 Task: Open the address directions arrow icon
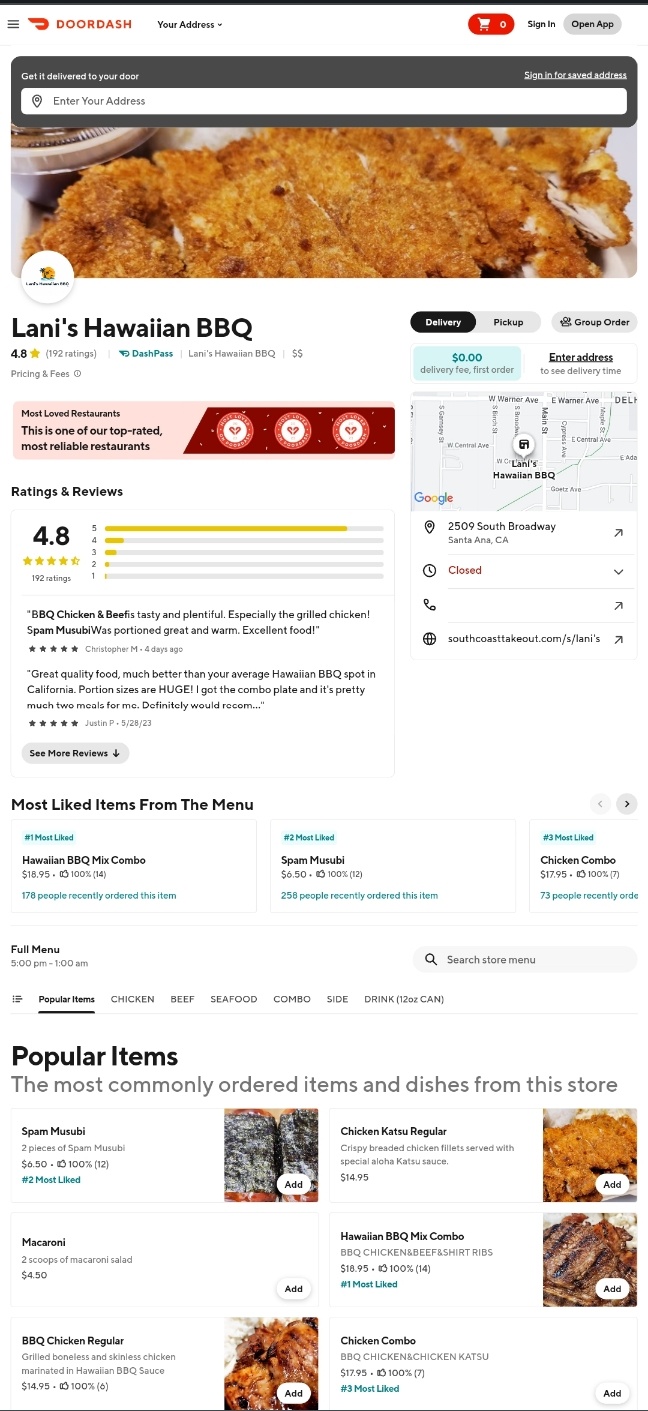click(x=618, y=533)
